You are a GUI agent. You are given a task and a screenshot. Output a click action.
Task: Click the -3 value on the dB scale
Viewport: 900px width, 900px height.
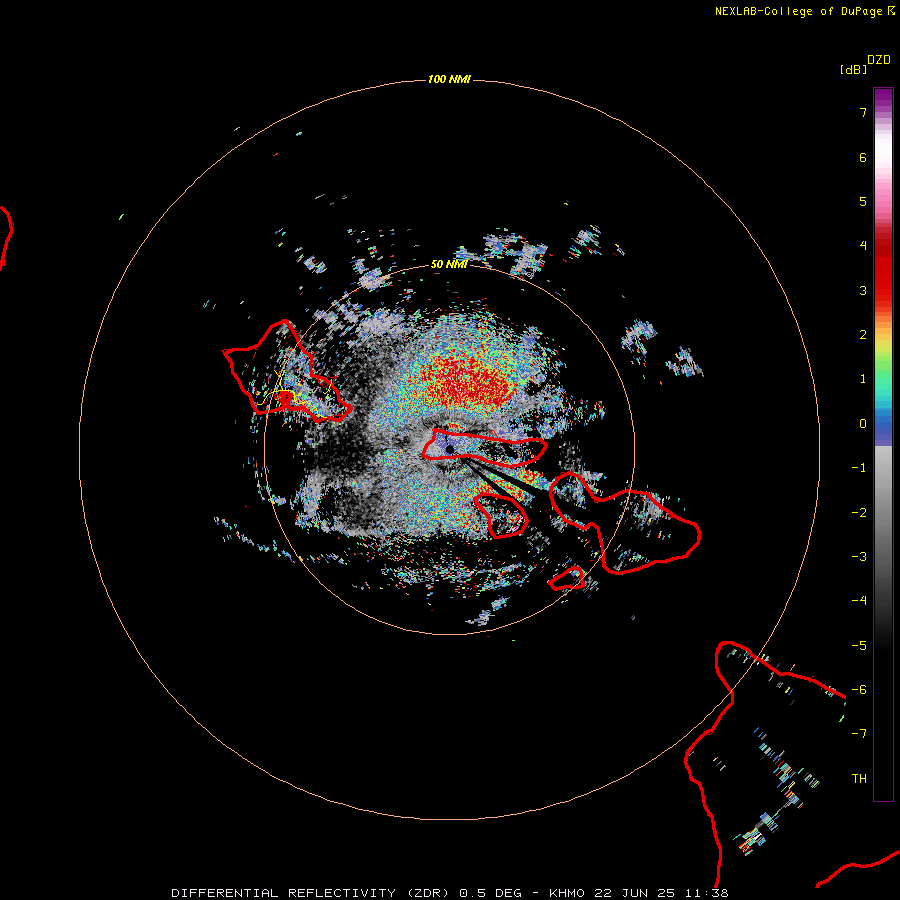(859, 557)
